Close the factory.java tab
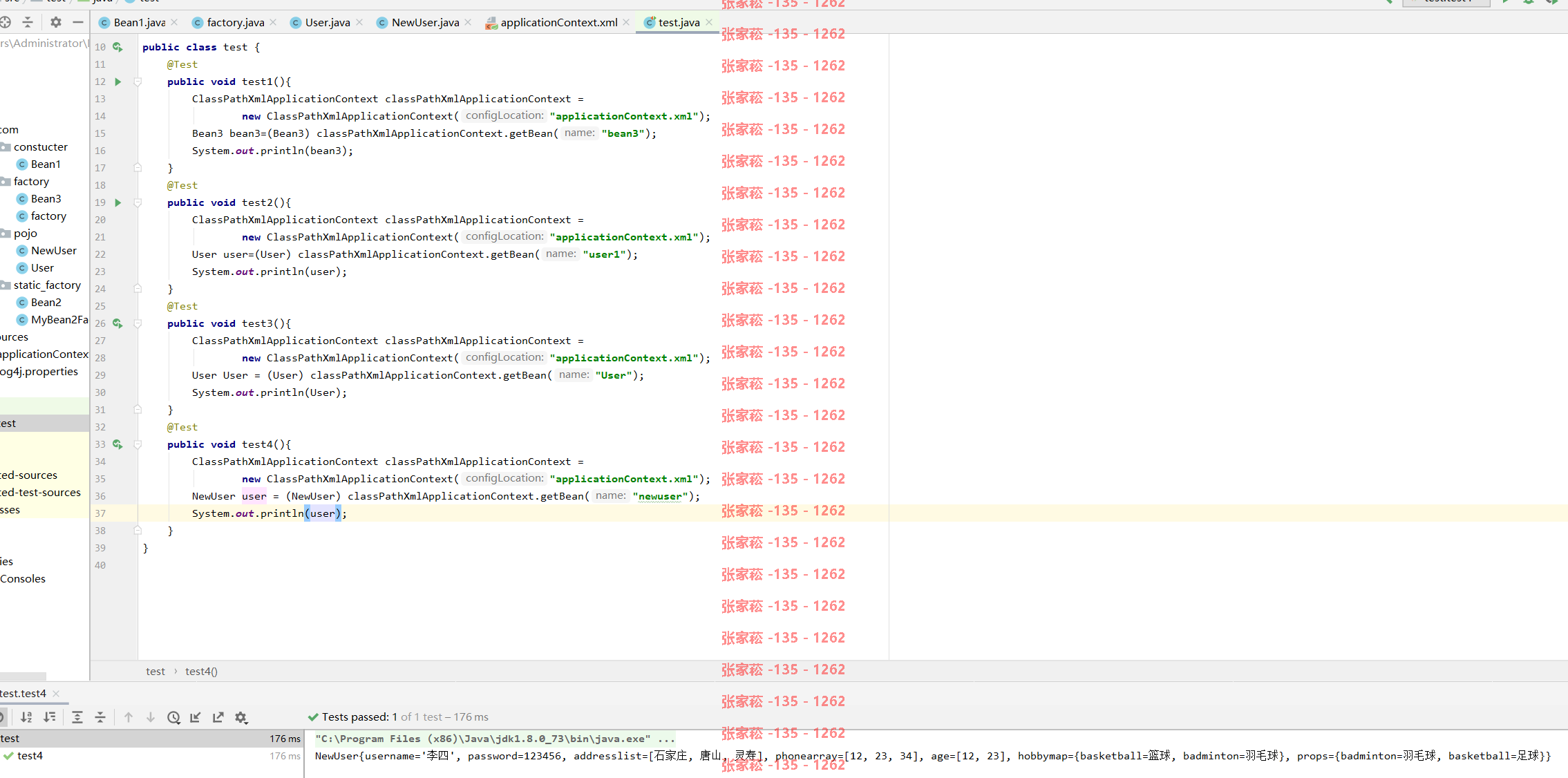 tap(273, 22)
